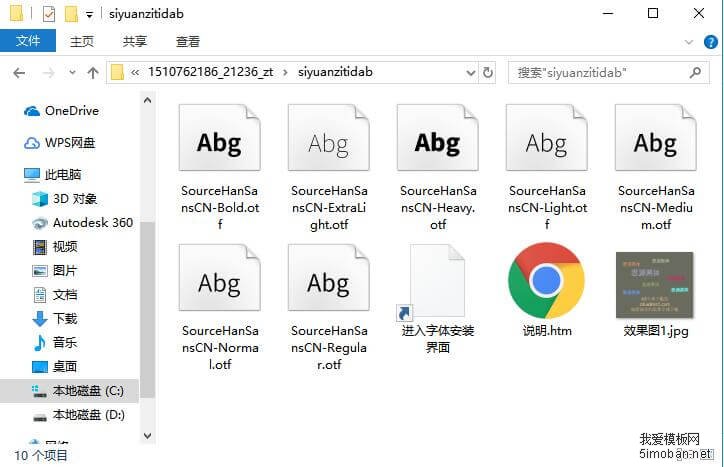This screenshot has height=467, width=724.
Task: Select 本地磁盘 (D:) in navigation pane
Action: [88, 414]
